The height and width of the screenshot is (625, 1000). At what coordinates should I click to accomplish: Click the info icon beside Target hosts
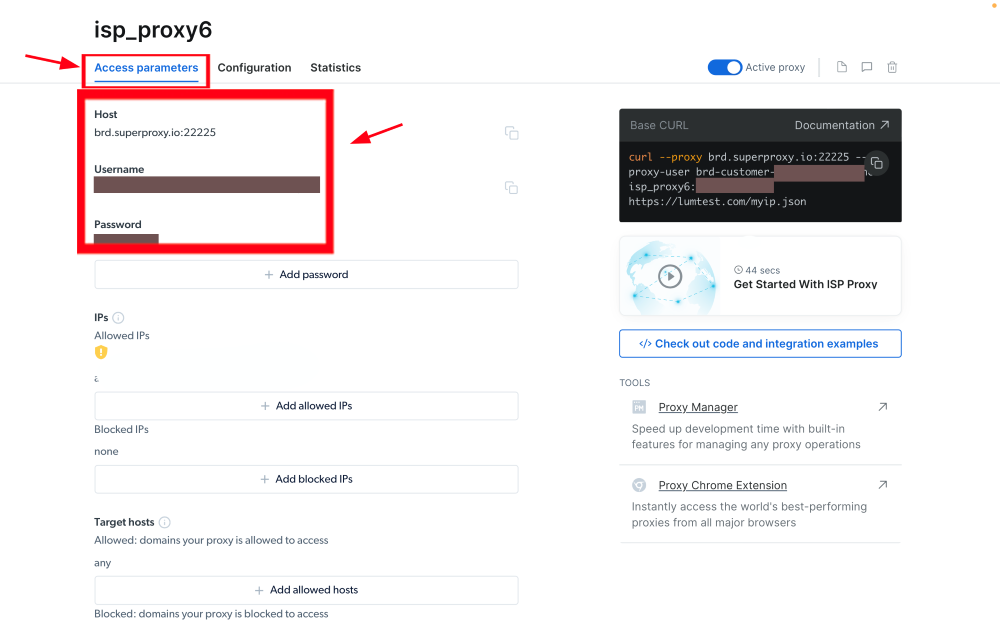click(x=164, y=521)
